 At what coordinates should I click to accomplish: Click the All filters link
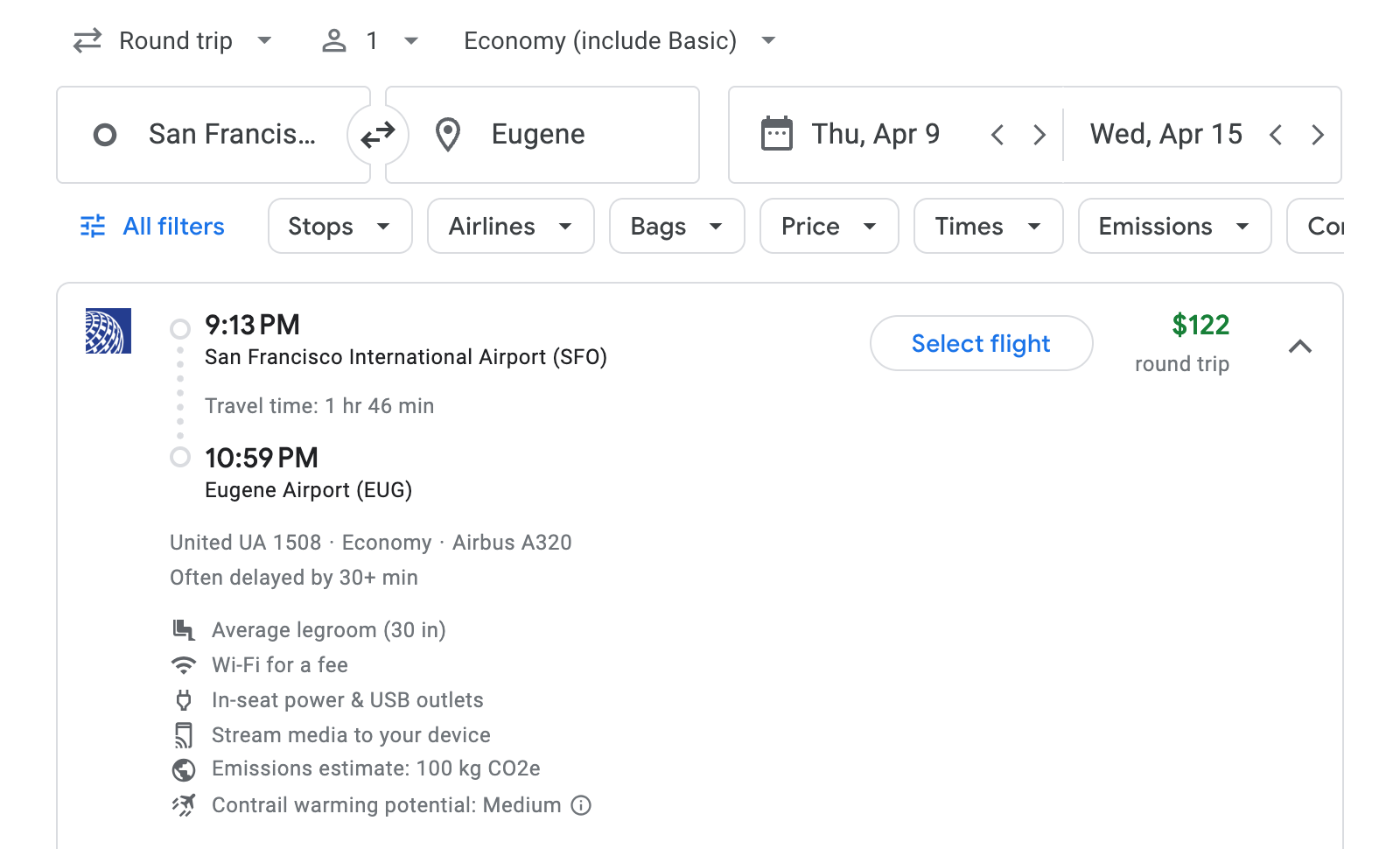(x=172, y=226)
